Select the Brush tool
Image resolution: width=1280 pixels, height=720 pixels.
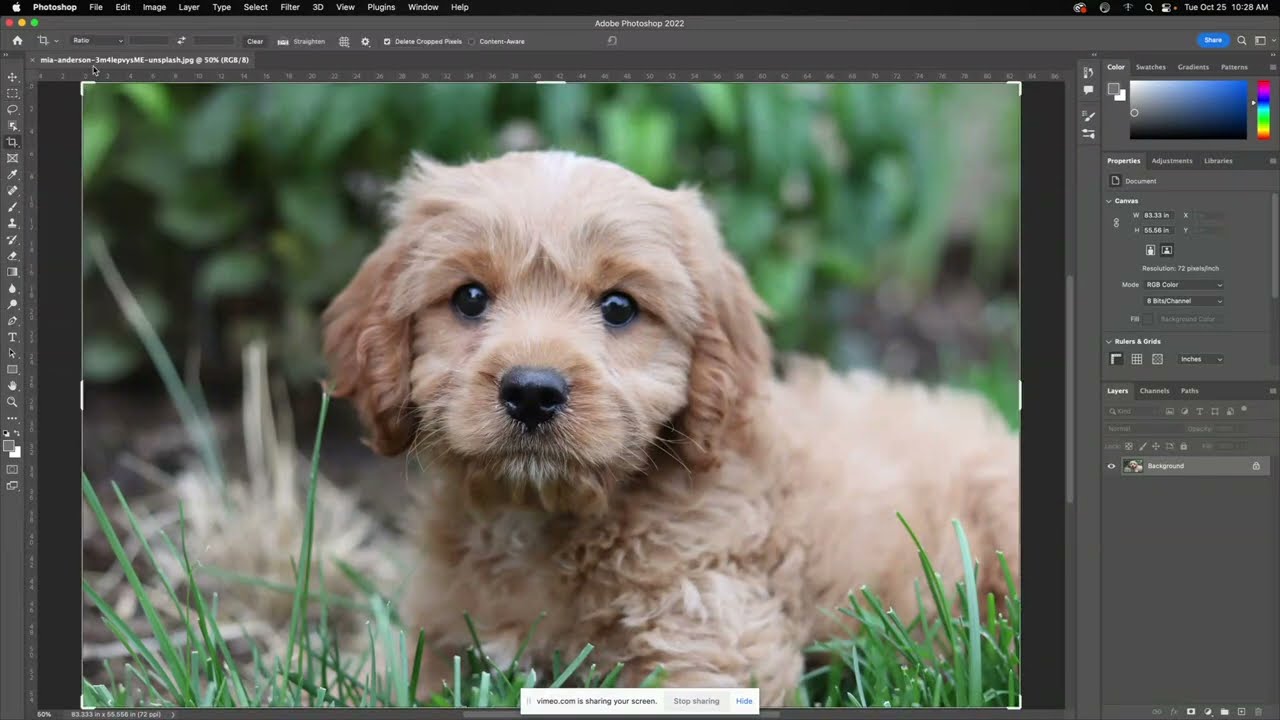[x=13, y=208]
